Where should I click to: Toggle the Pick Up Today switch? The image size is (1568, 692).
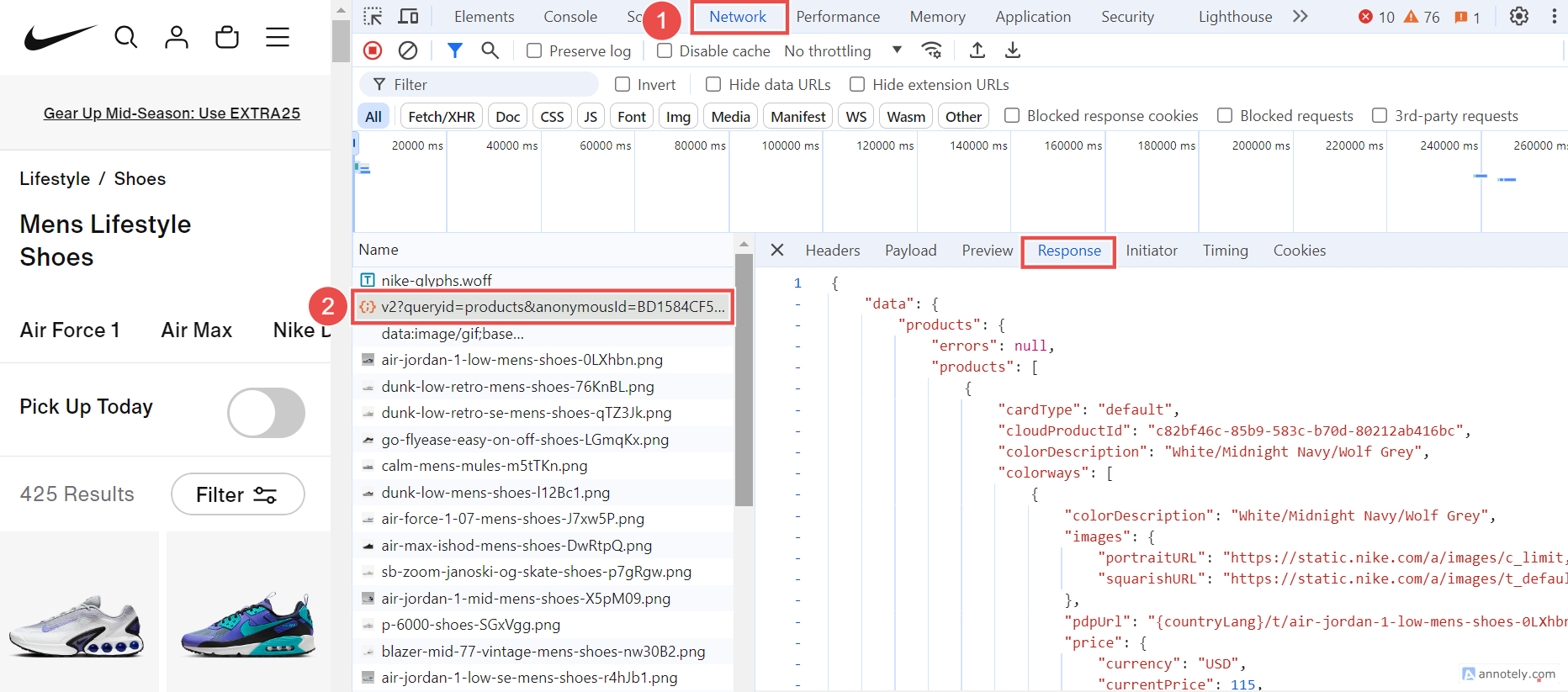point(266,412)
